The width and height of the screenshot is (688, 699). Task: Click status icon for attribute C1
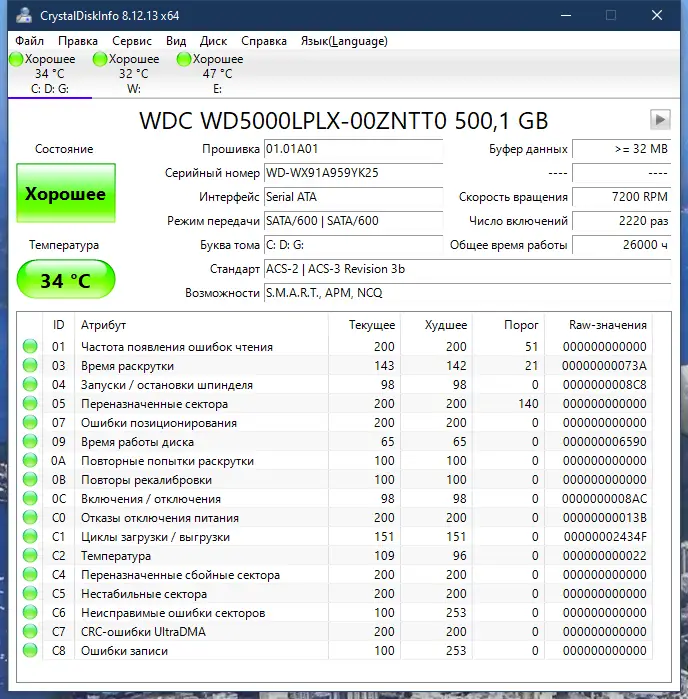(x=30, y=537)
